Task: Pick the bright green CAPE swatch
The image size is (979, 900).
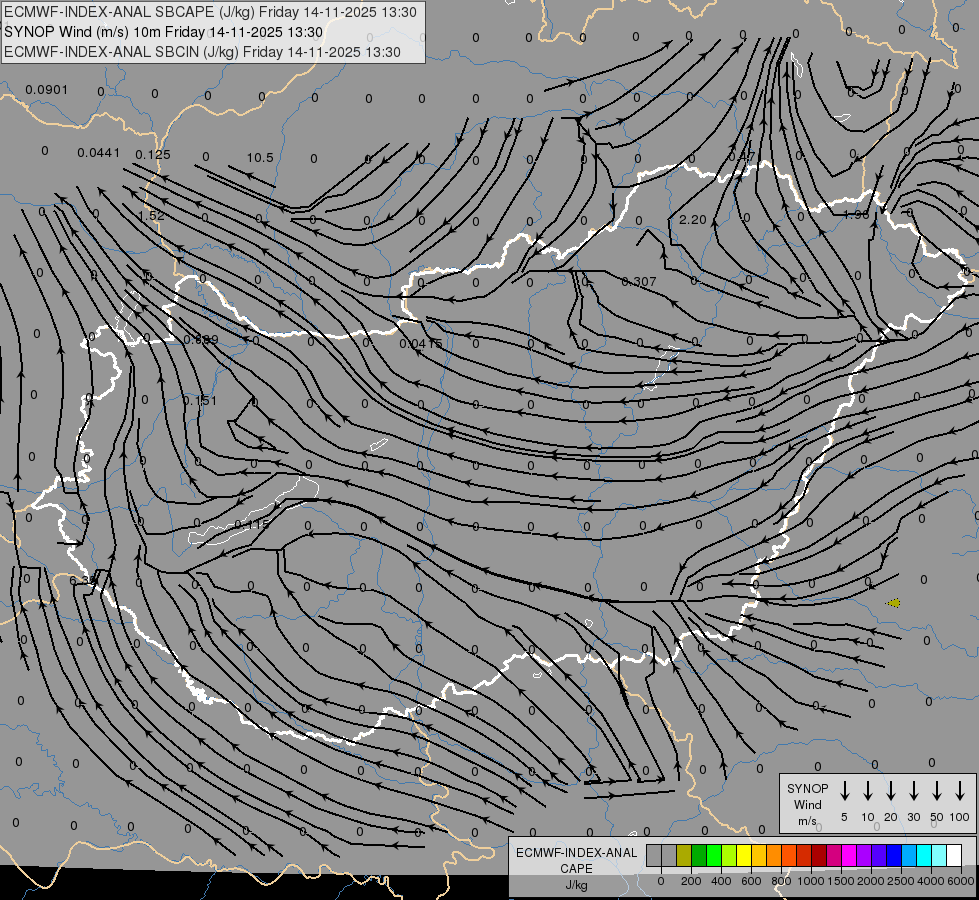Action: [x=714, y=855]
